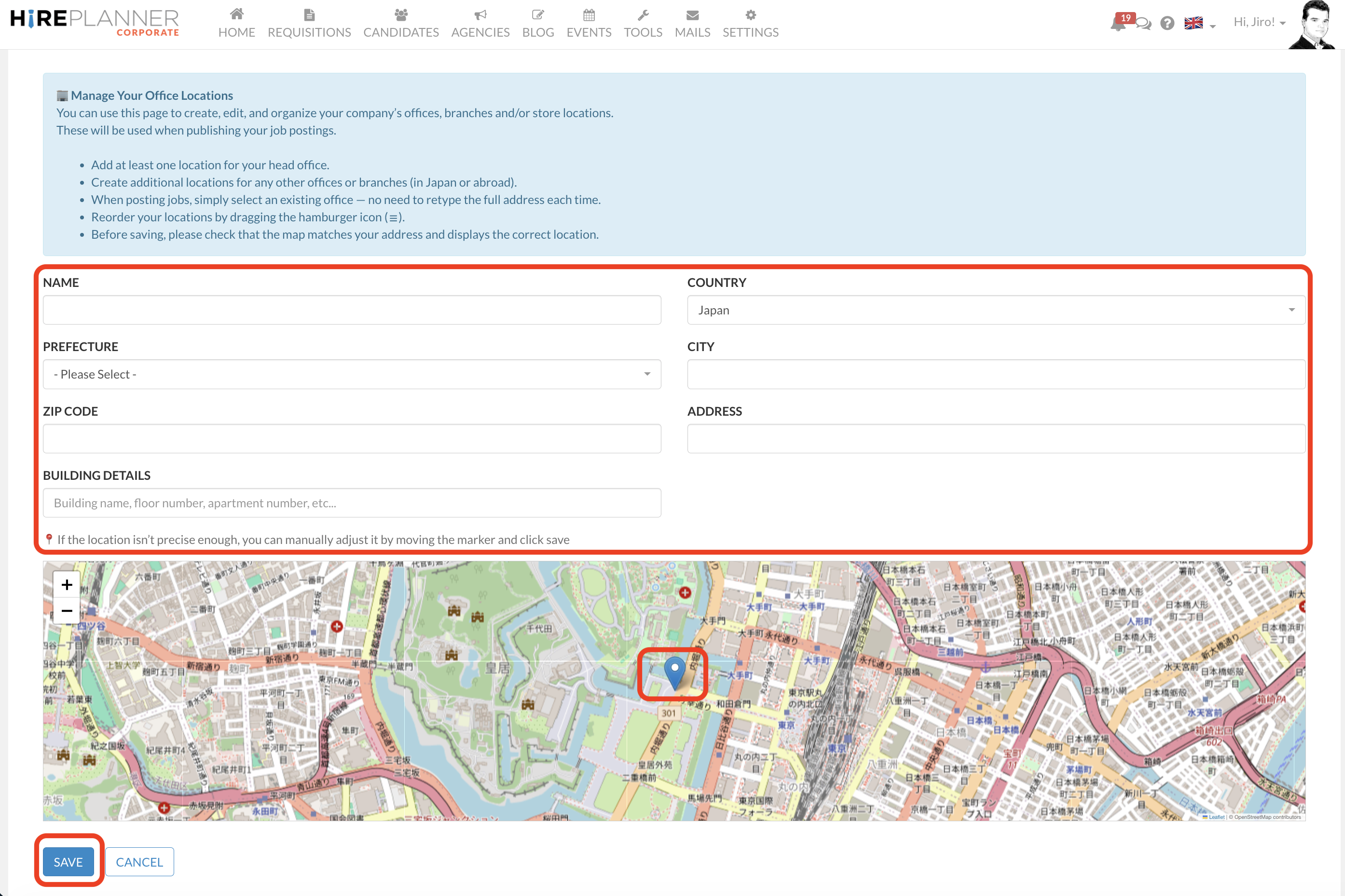
Task: Click the blue map location marker
Action: click(x=674, y=672)
